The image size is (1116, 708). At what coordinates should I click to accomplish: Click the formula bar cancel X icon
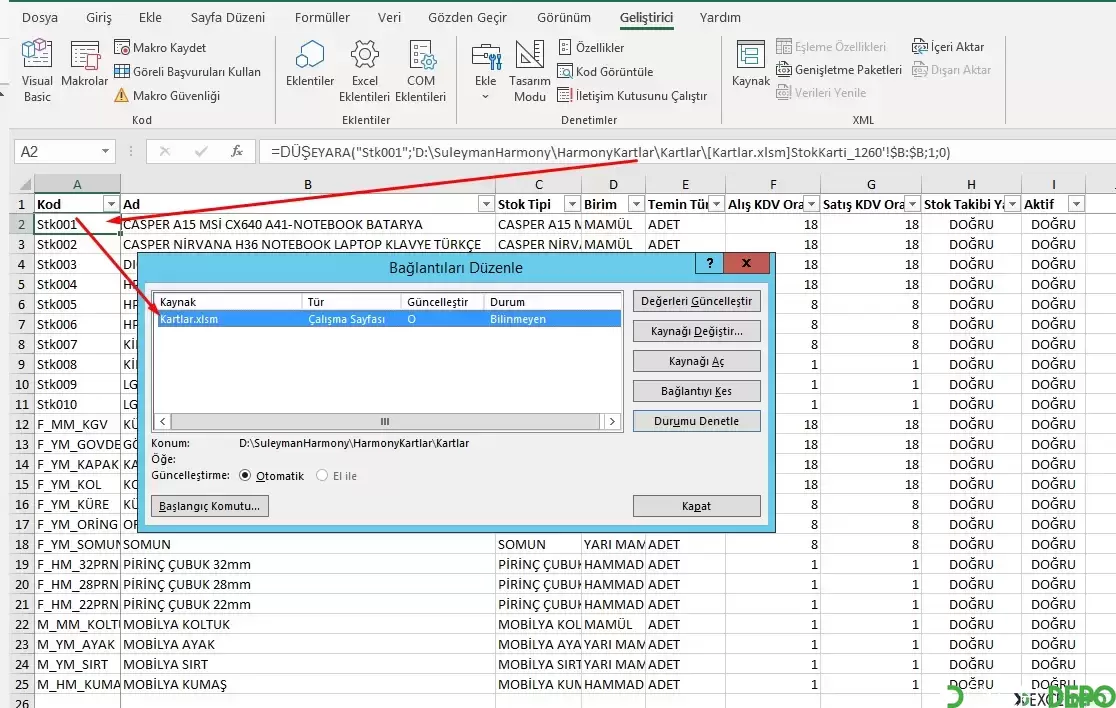point(164,152)
